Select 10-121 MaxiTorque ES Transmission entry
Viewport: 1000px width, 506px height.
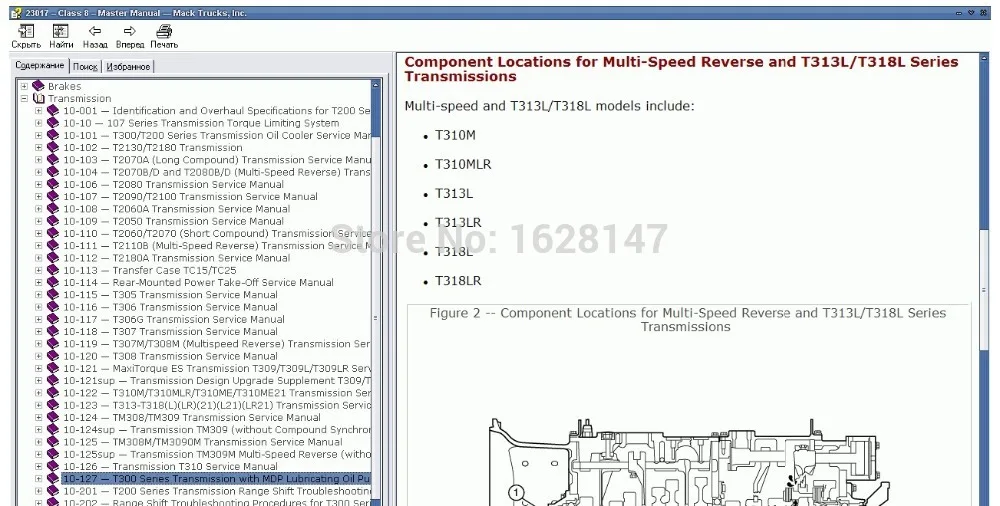pyautogui.click(x=217, y=368)
